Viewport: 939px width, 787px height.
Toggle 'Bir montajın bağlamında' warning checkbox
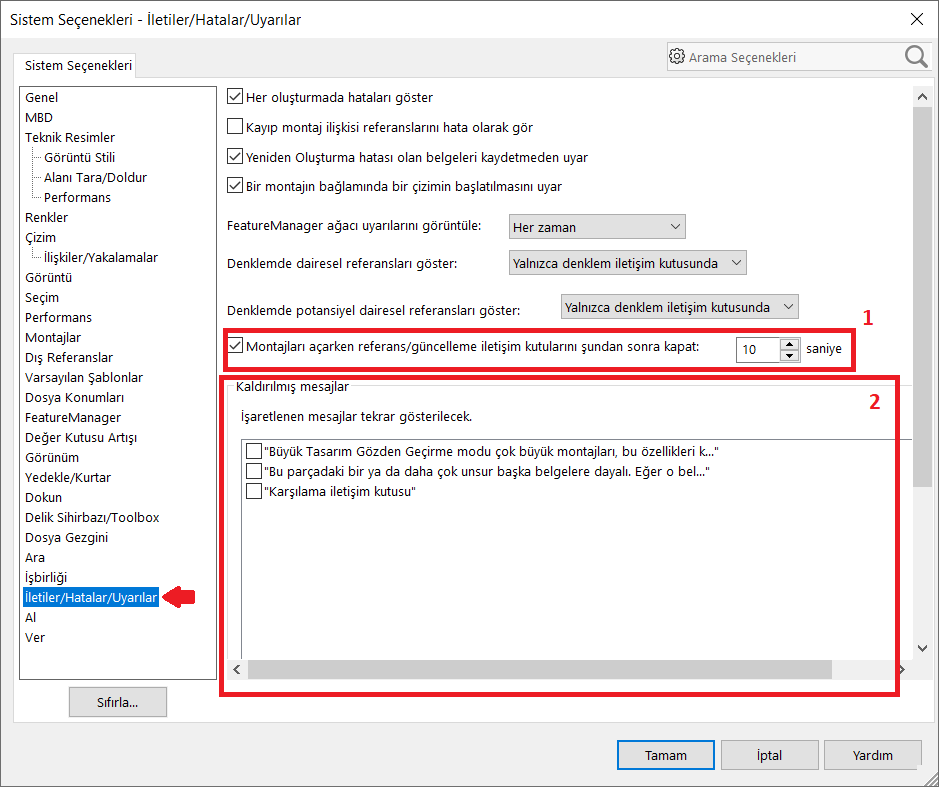(x=236, y=186)
